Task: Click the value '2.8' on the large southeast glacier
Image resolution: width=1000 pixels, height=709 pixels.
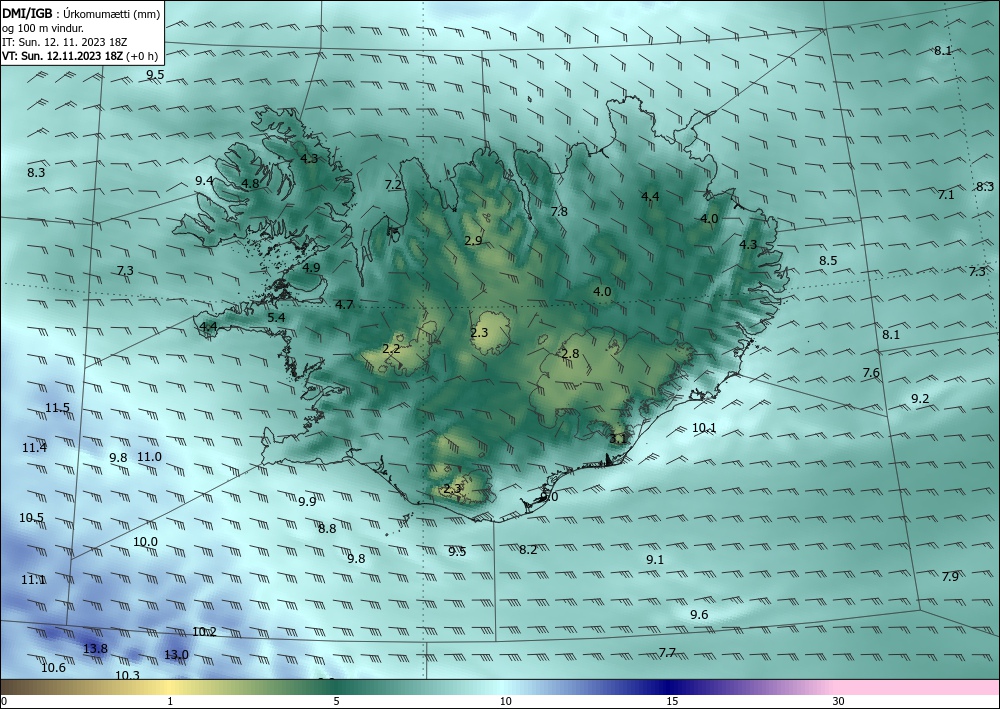Action: tap(570, 354)
